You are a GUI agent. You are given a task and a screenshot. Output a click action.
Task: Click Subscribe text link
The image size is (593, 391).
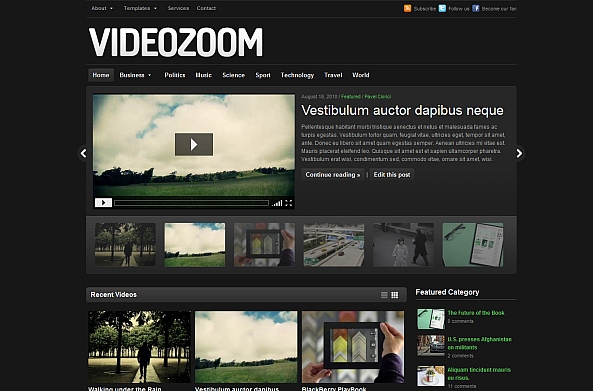coord(425,8)
